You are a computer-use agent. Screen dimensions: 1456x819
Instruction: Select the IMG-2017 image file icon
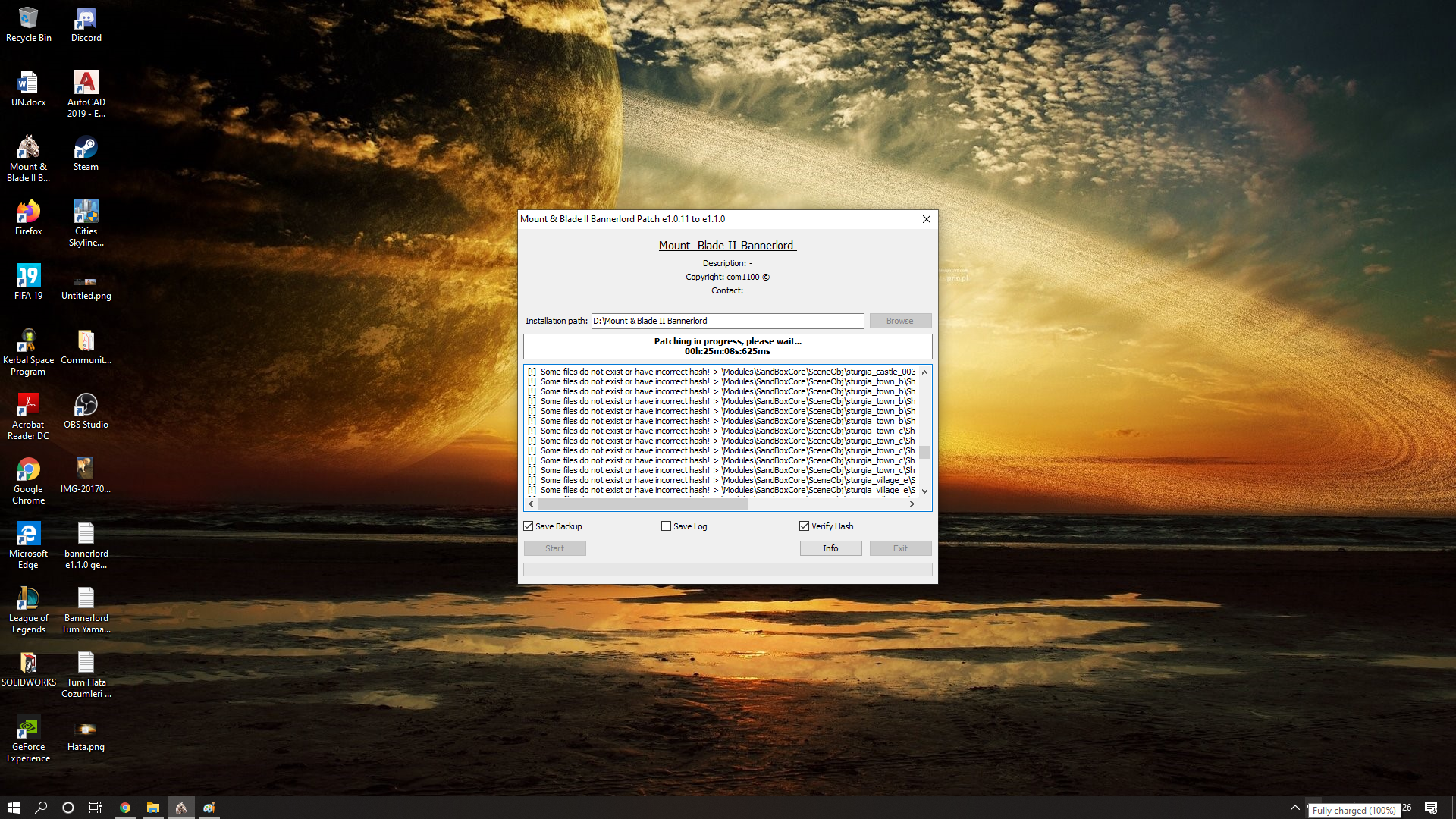86,475
